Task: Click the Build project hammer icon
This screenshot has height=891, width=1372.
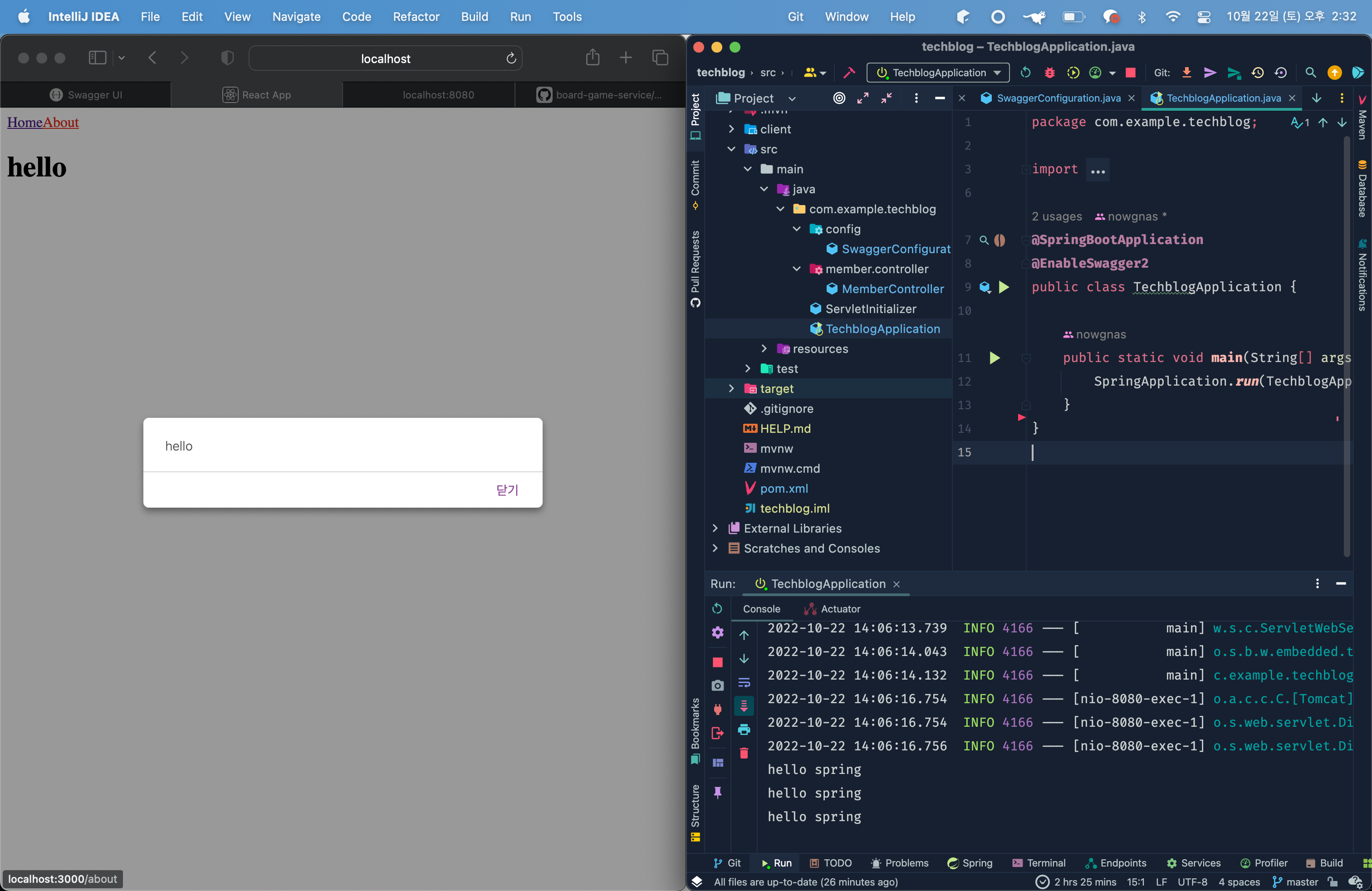Action: (848, 73)
